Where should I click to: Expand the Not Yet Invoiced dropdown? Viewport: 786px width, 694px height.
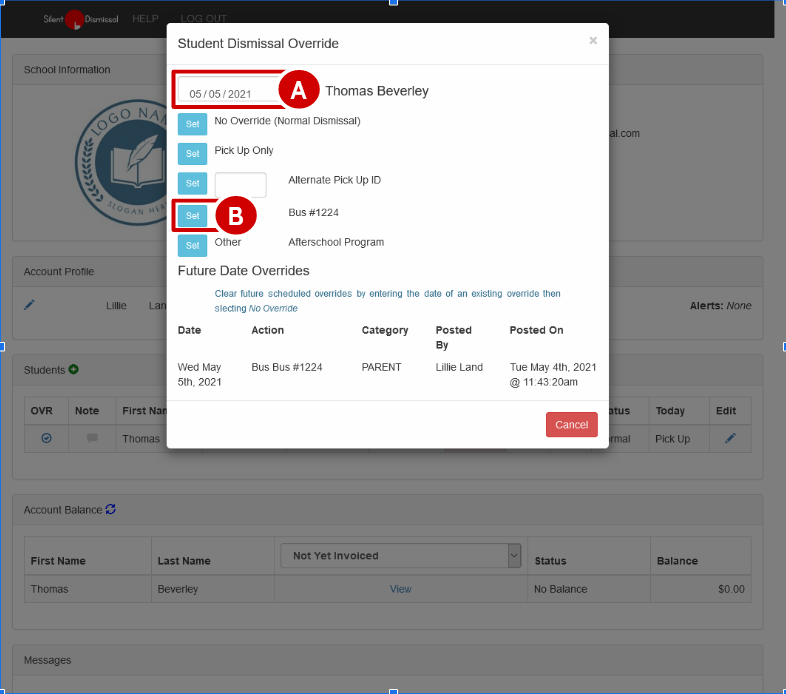400,555
